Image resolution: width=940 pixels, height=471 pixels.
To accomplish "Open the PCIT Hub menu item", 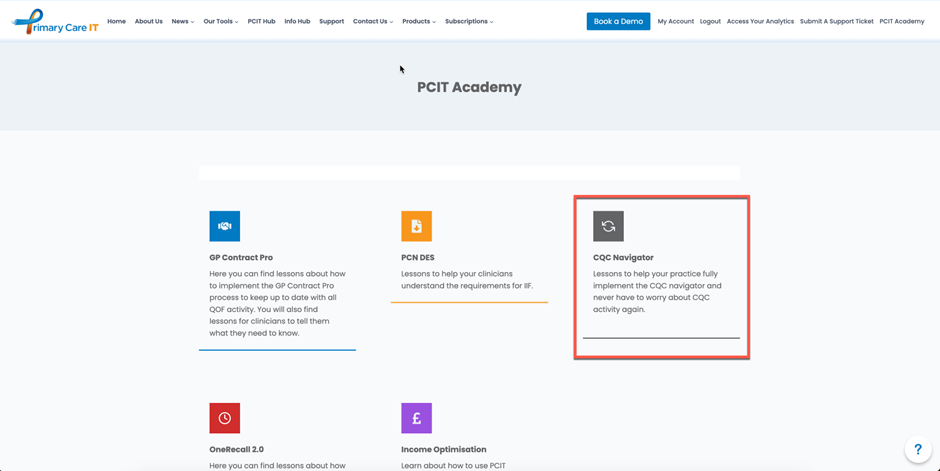I will (261, 21).
